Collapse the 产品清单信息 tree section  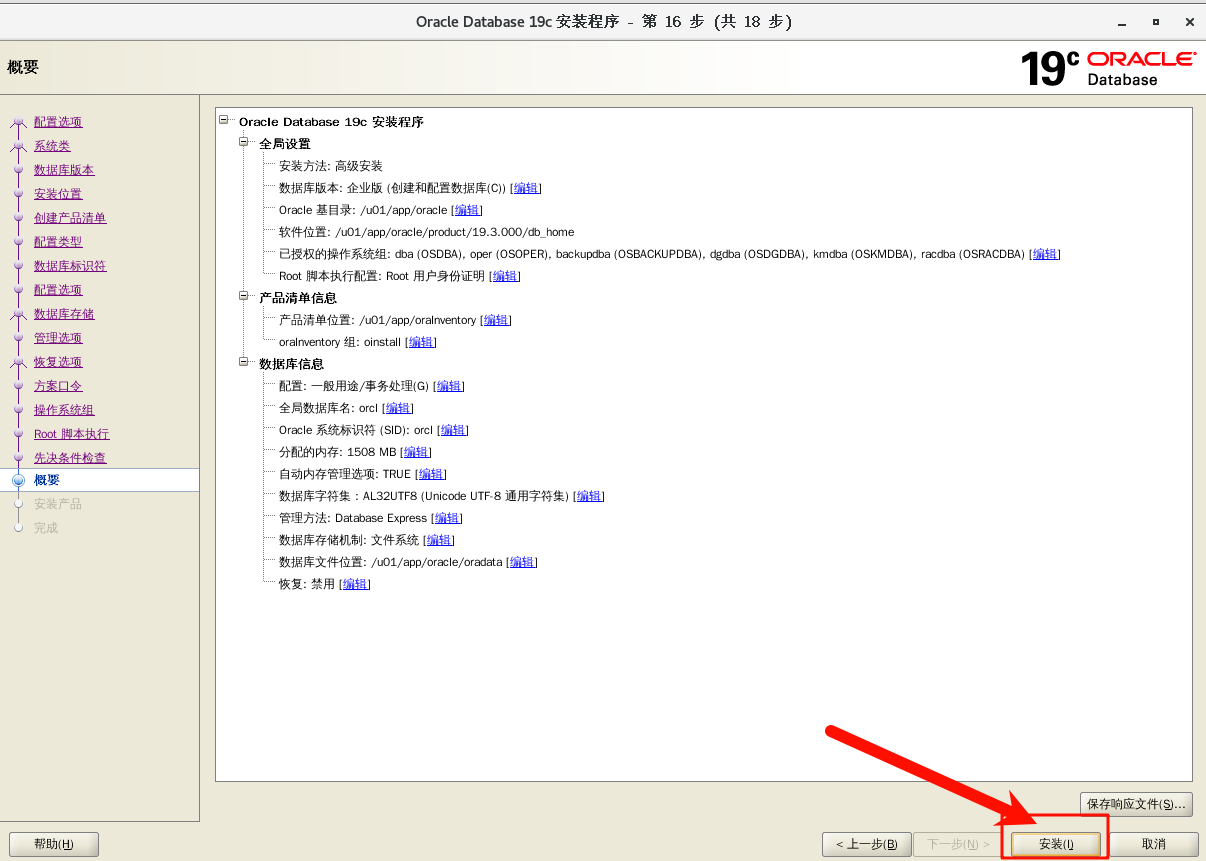pos(244,297)
